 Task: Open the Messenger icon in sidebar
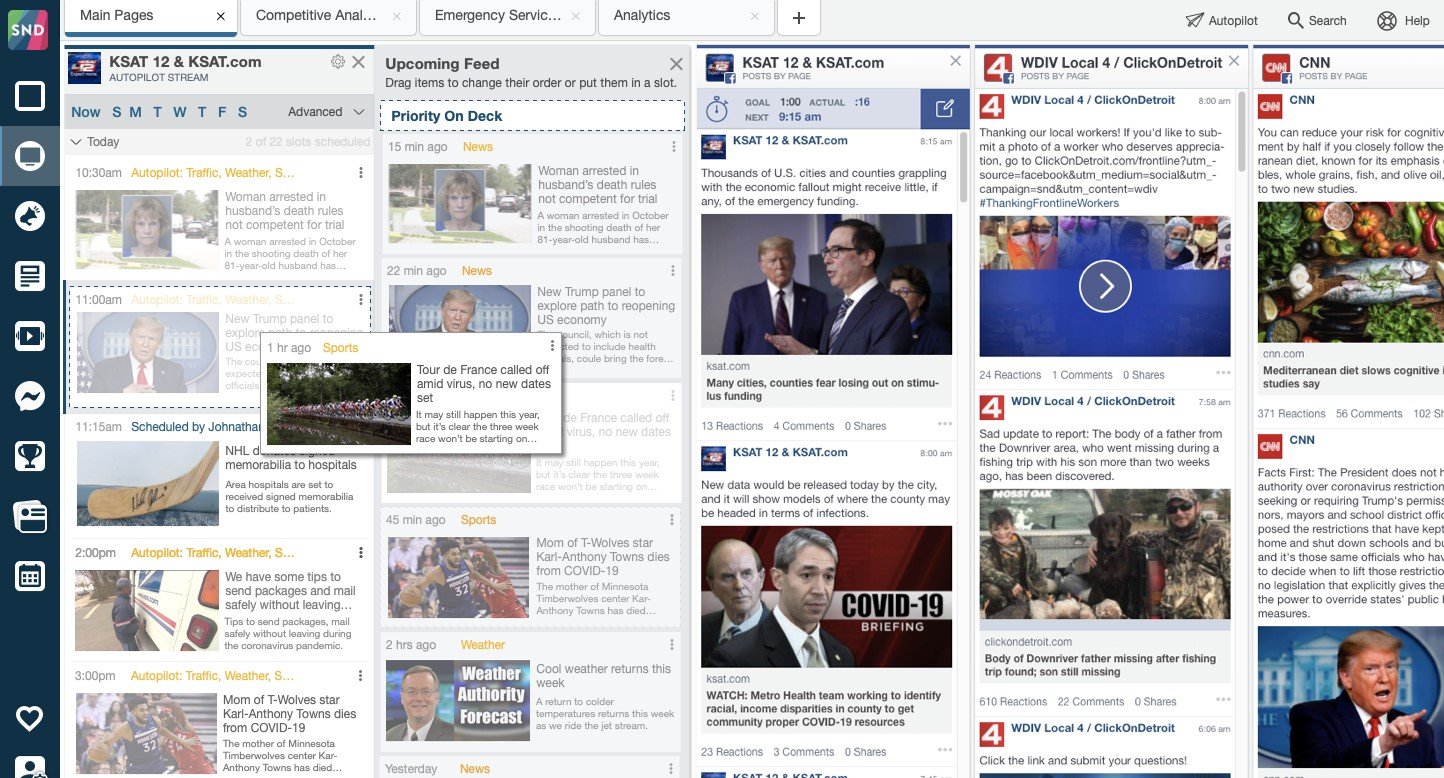click(x=30, y=396)
